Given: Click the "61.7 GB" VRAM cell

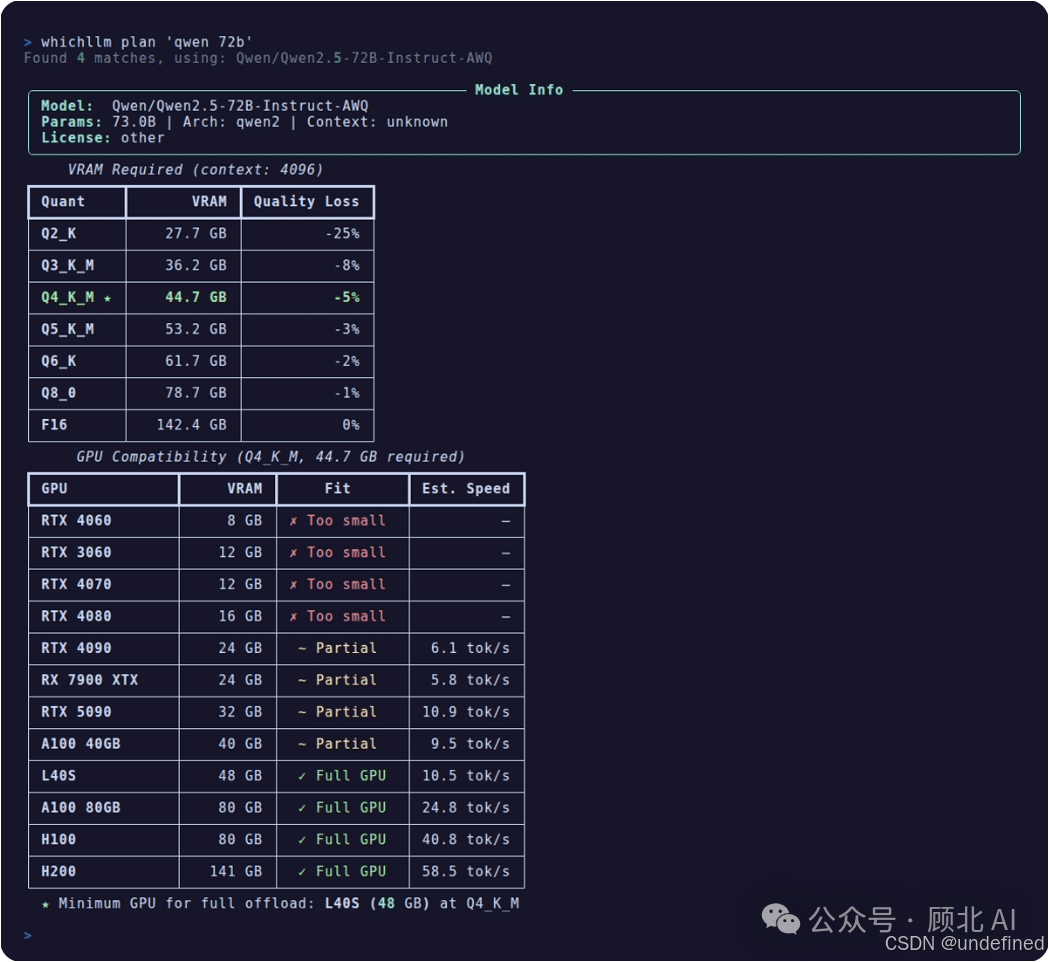Looking at the screenshot, I should (x=196, y=361).
